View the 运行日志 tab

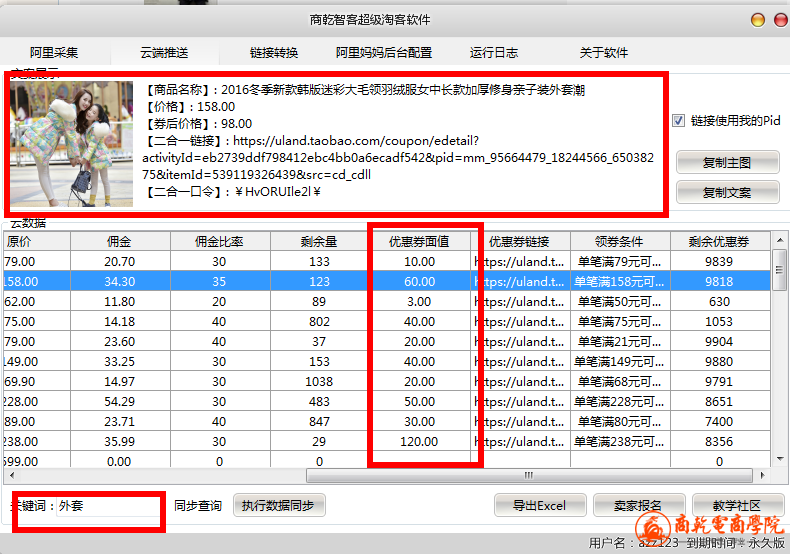pos(494,52)
